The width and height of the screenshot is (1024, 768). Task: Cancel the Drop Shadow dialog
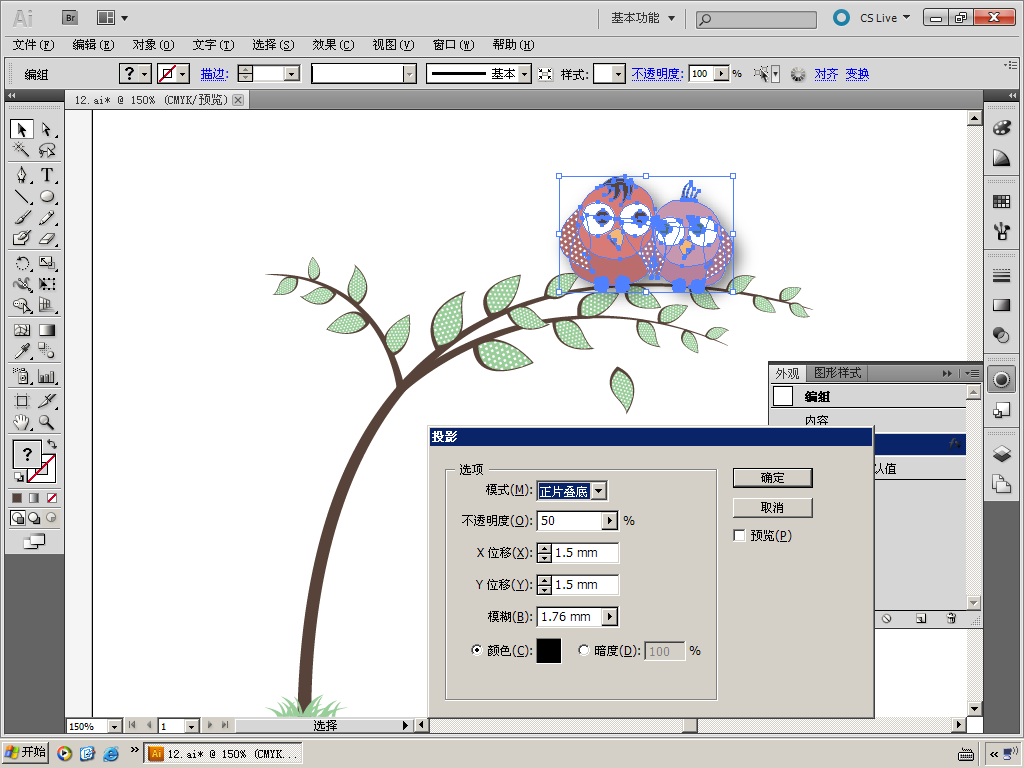[x=773, y=507]
